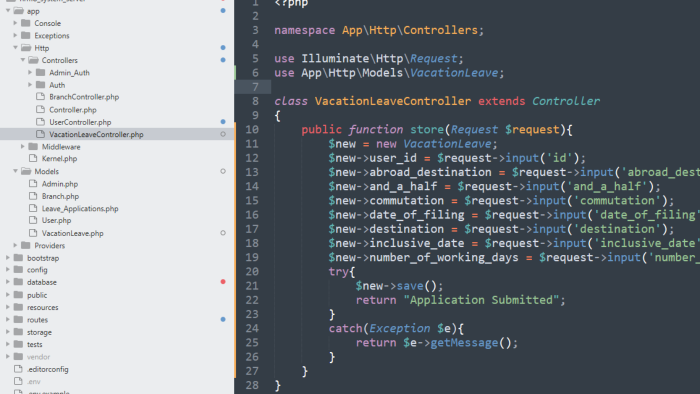Click the Providers folder icon

click(x=26, y=245)
